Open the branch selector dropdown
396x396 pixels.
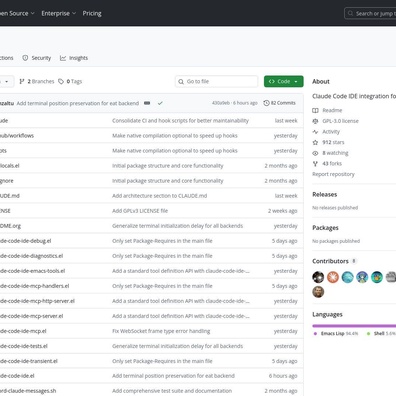point(7,81)
